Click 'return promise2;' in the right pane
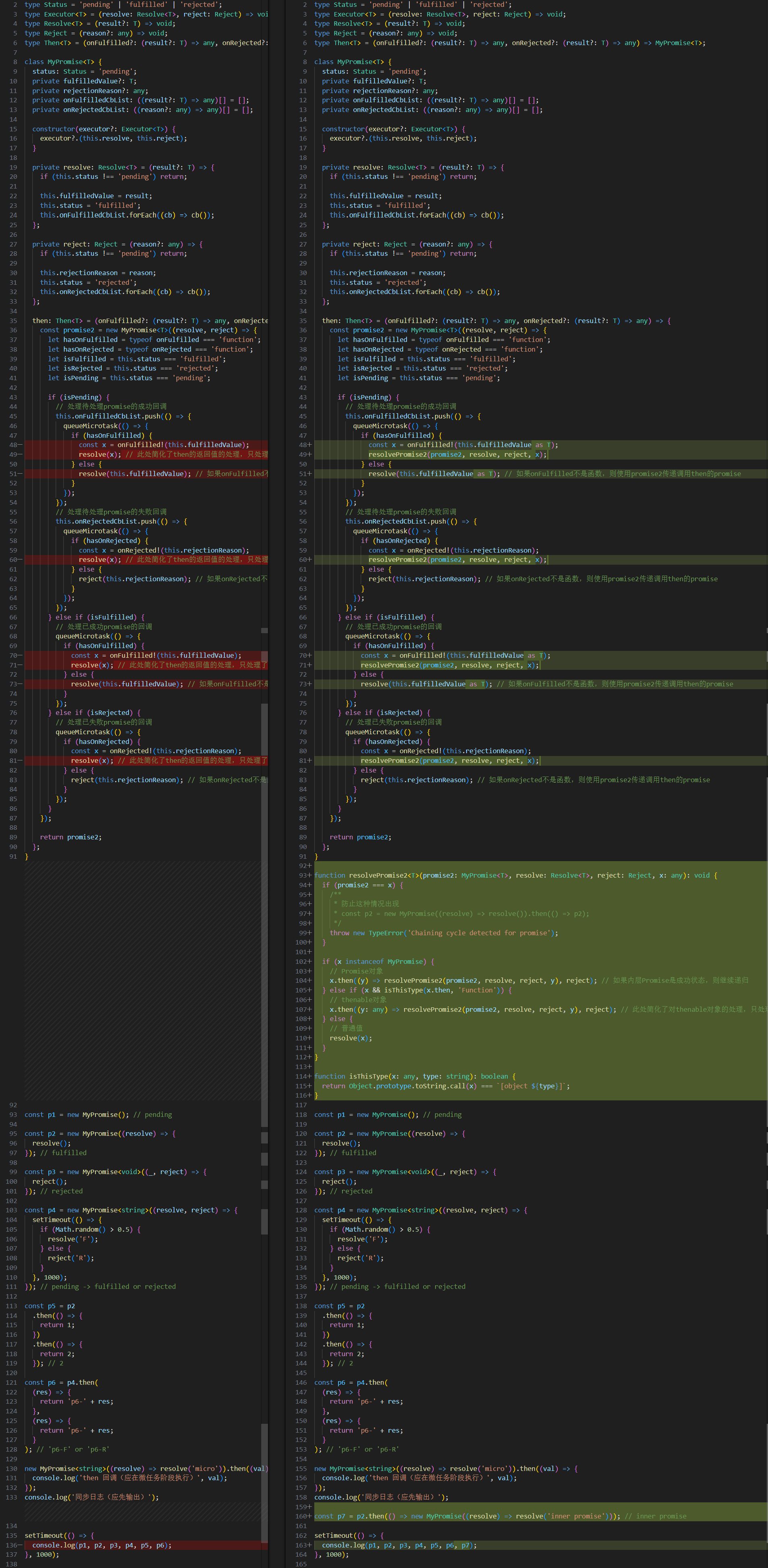This screenshot has width=768, height=1568. [x=361, y=837]
